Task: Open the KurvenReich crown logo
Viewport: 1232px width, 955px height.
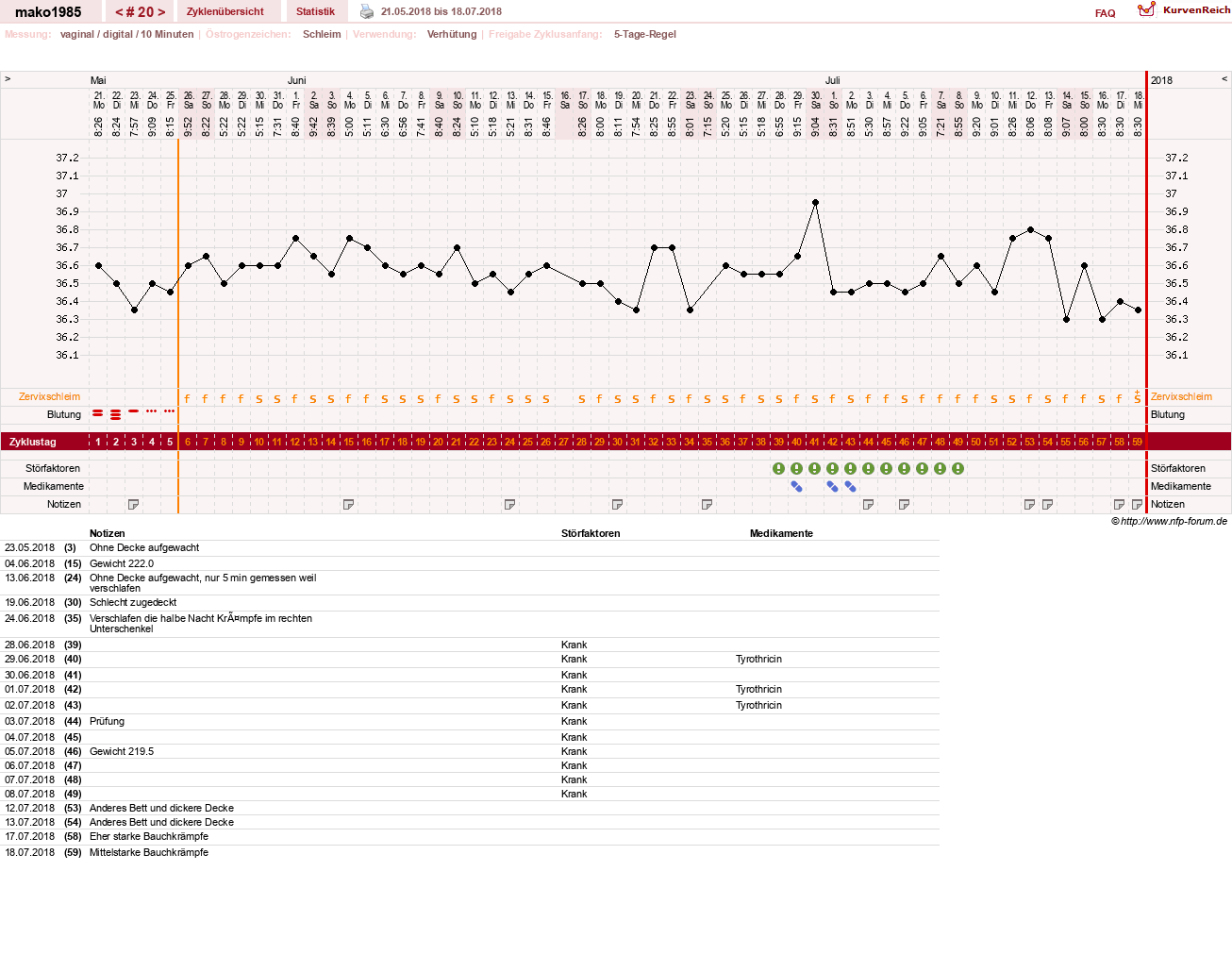Action: [x=1146, y=9]
